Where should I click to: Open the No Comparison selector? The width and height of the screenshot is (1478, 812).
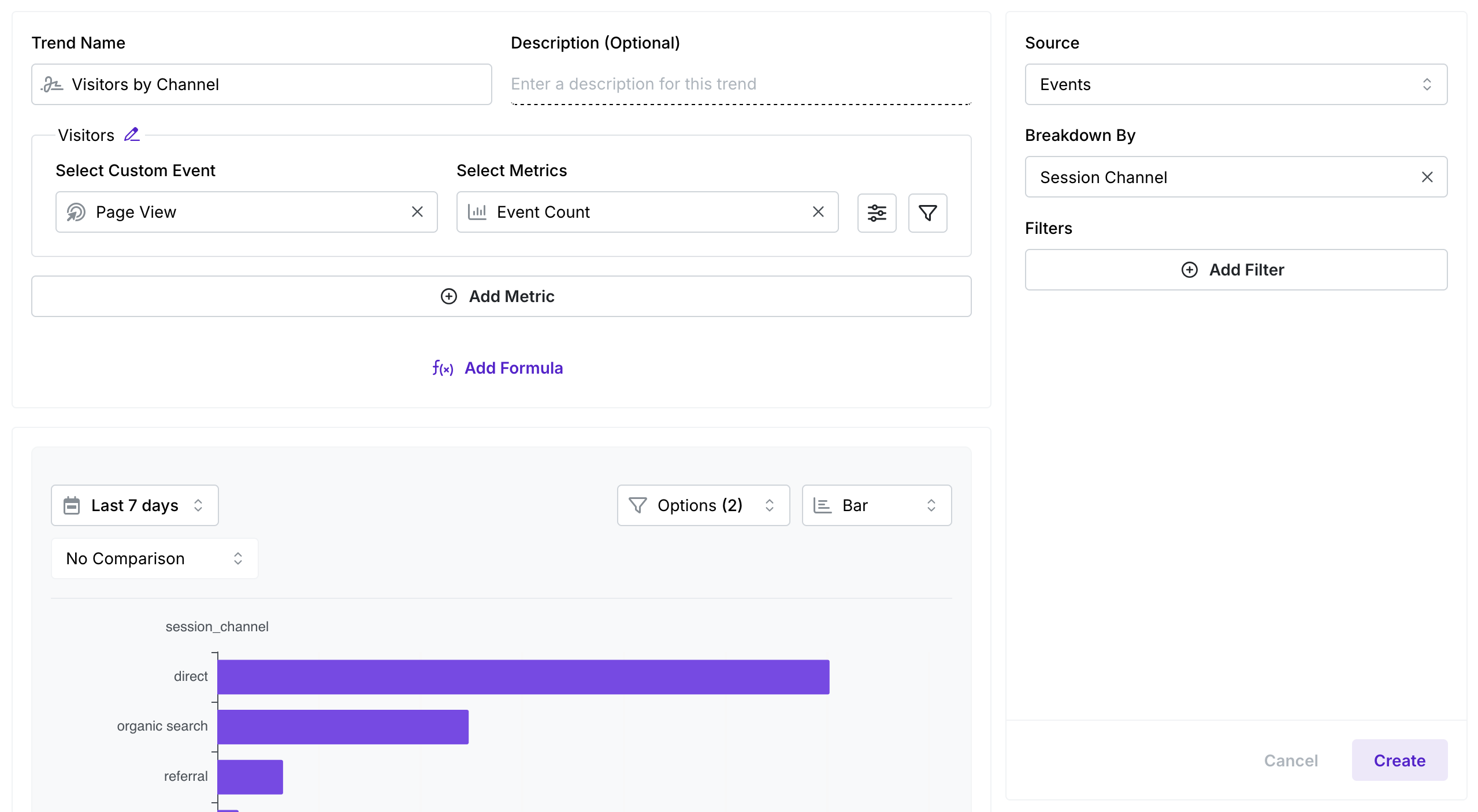(154, 558)
